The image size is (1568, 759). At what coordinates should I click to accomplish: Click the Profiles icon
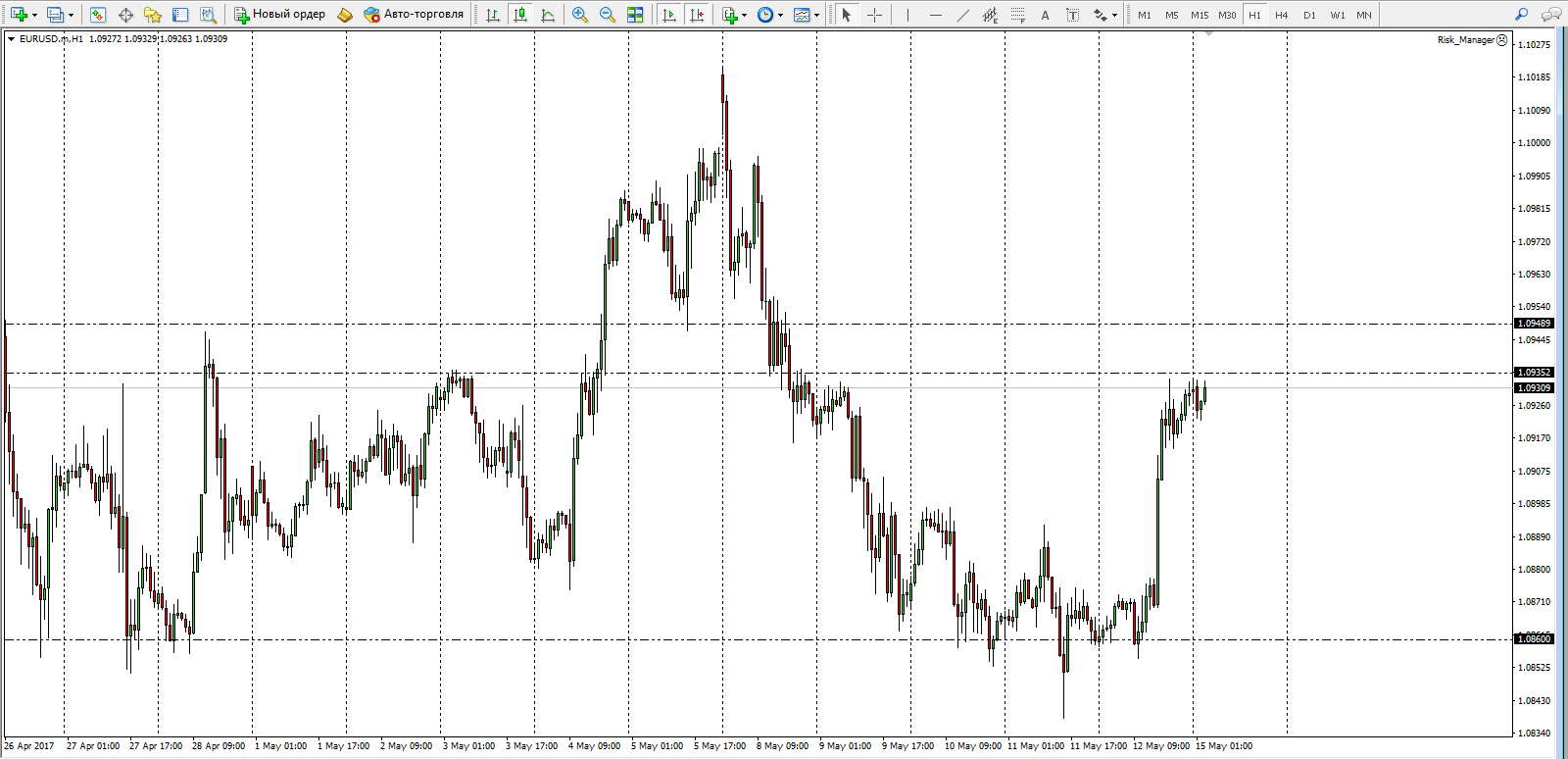click(55, 15)
